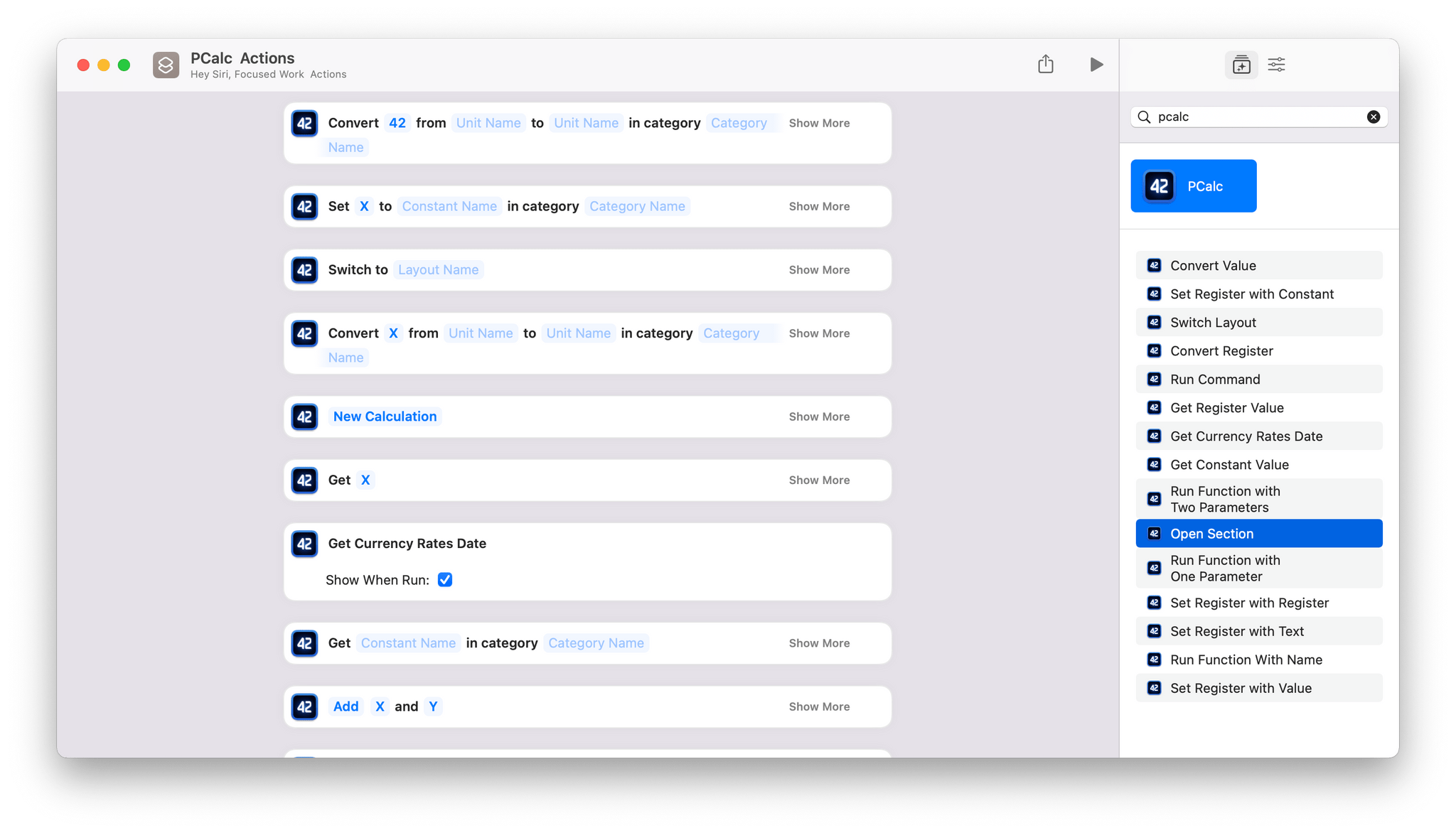Expand Show More on Set X action
The width and height of the screenshot is (1456, 833).
point(819,206)
